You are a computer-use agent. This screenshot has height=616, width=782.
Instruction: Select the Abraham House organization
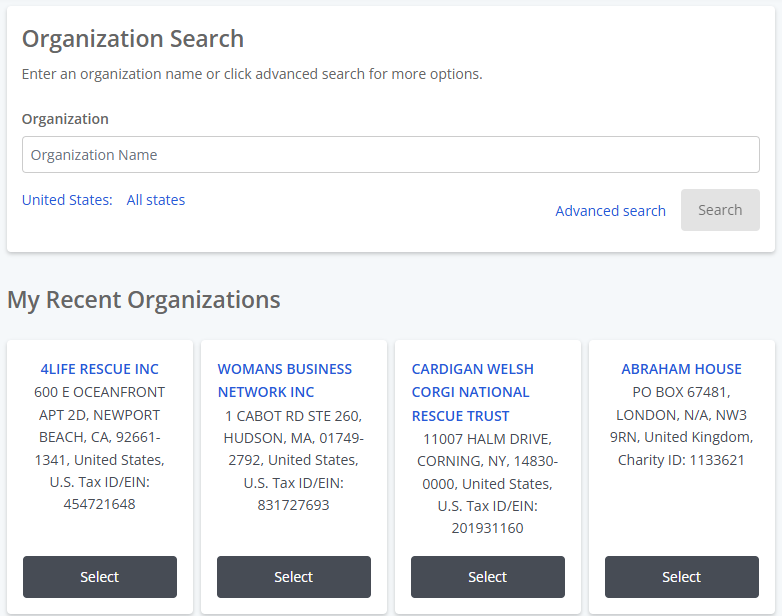(x=682, y=577)
